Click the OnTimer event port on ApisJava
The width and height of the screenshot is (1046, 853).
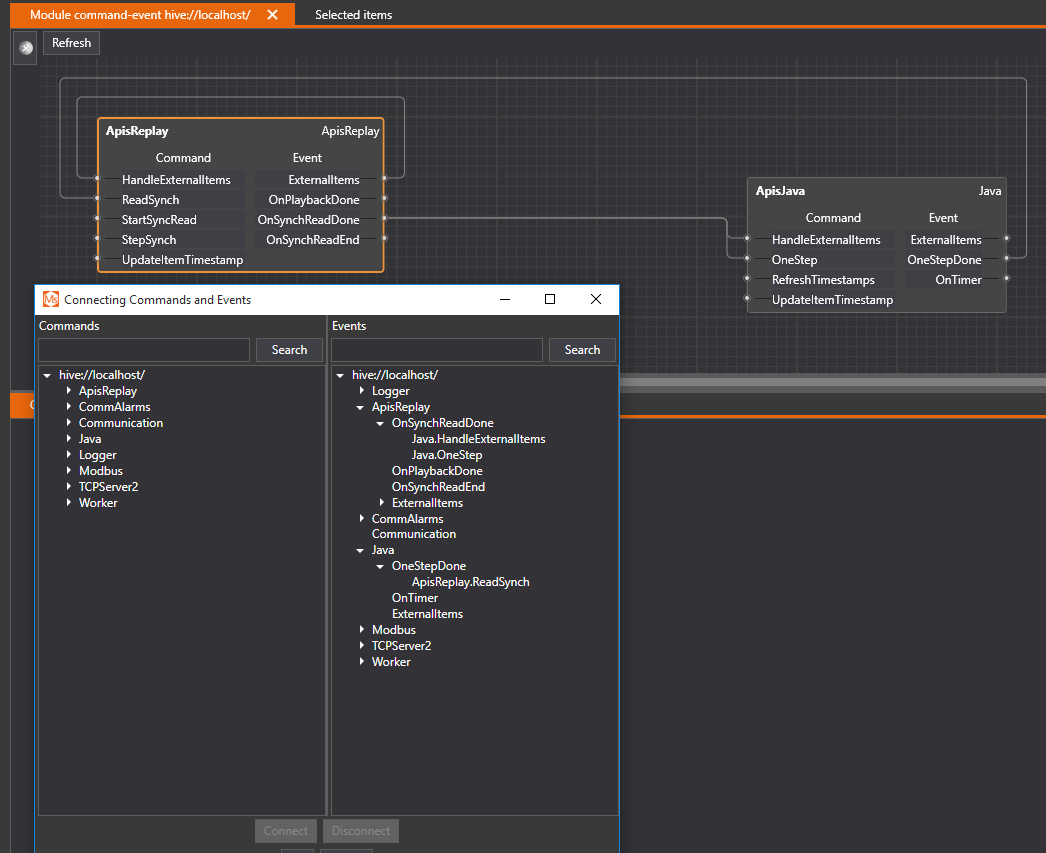tap(1007, 280)
